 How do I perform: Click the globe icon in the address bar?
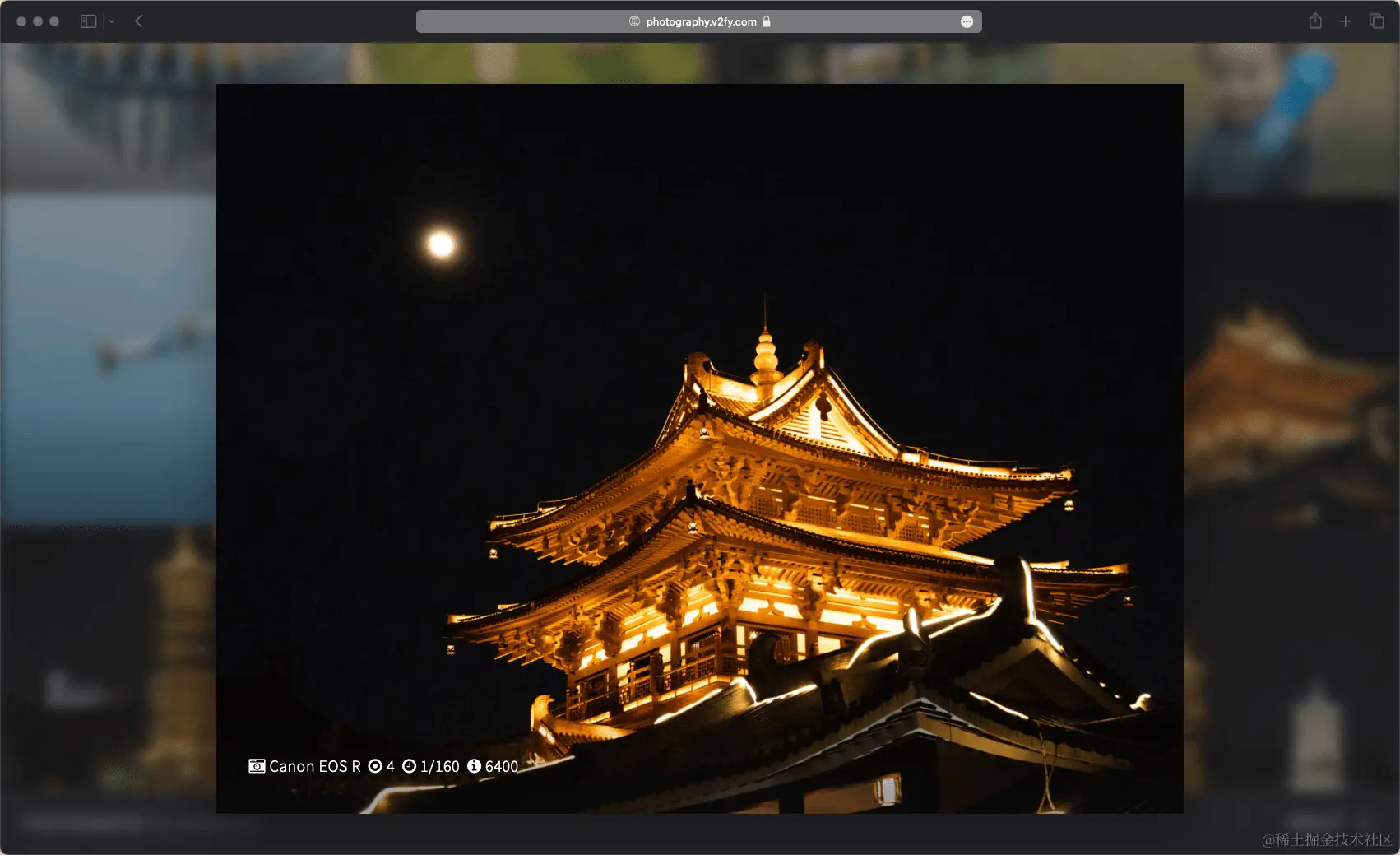point(634,21)
